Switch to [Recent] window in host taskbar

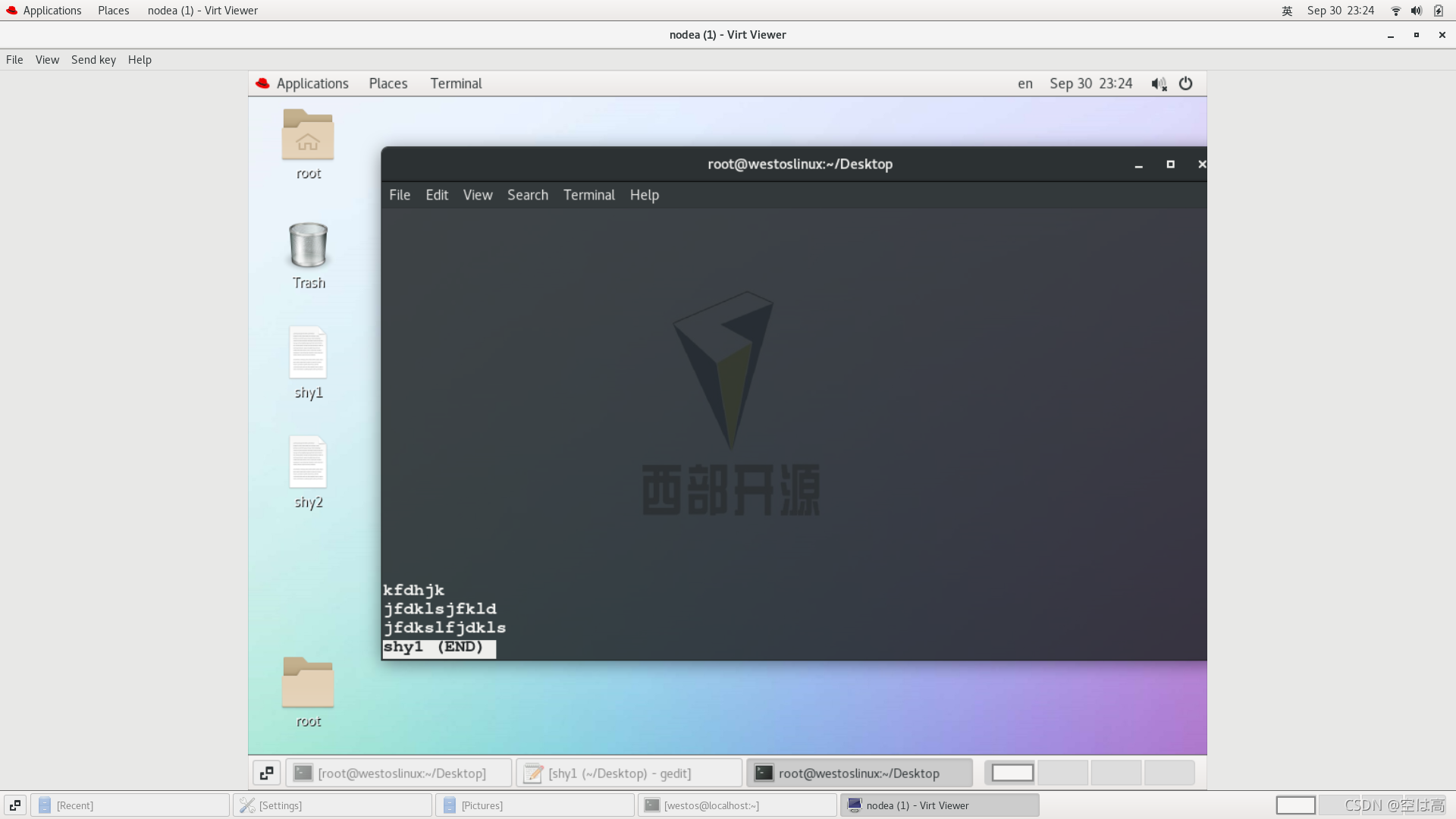[x=130, y=805]
